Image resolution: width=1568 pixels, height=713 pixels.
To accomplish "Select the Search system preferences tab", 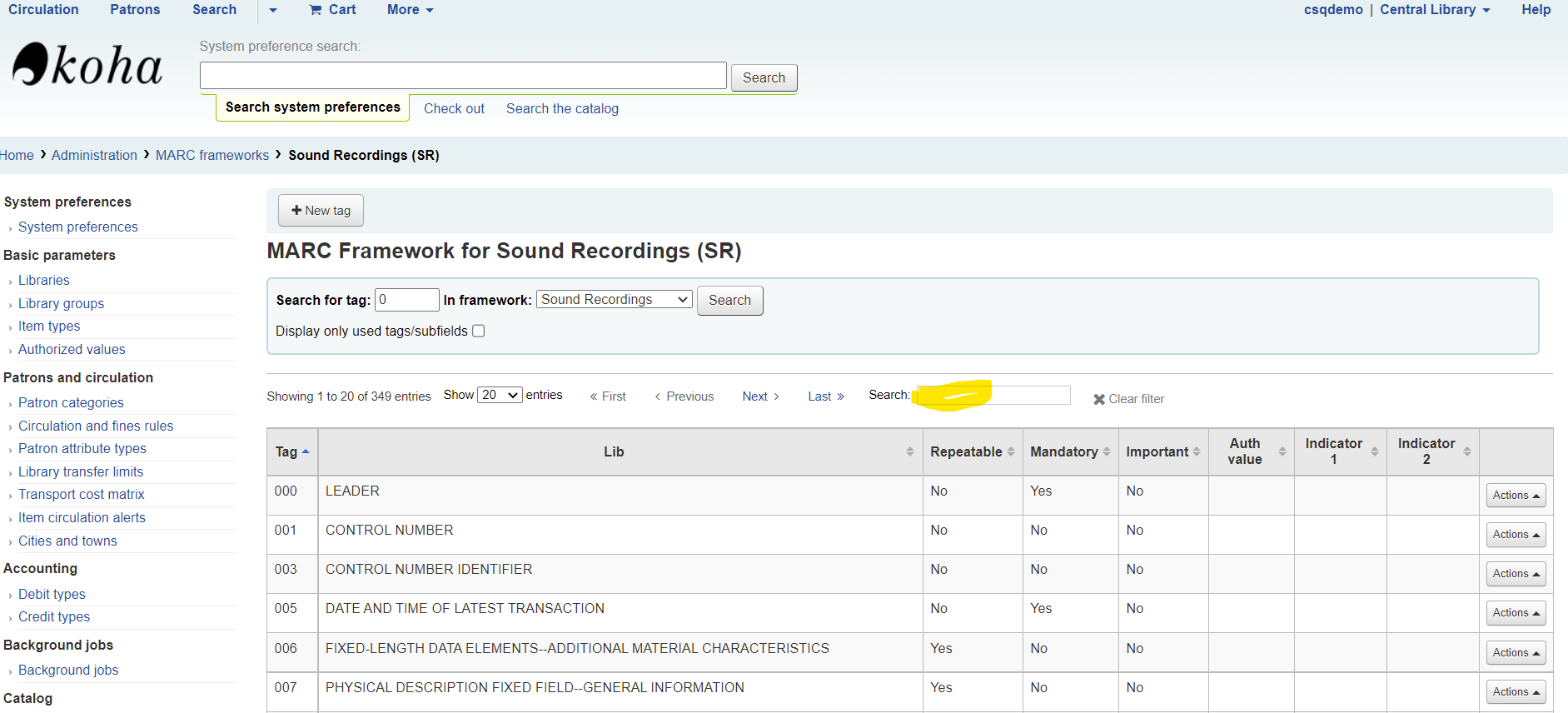I will click(x=312, y=107).
